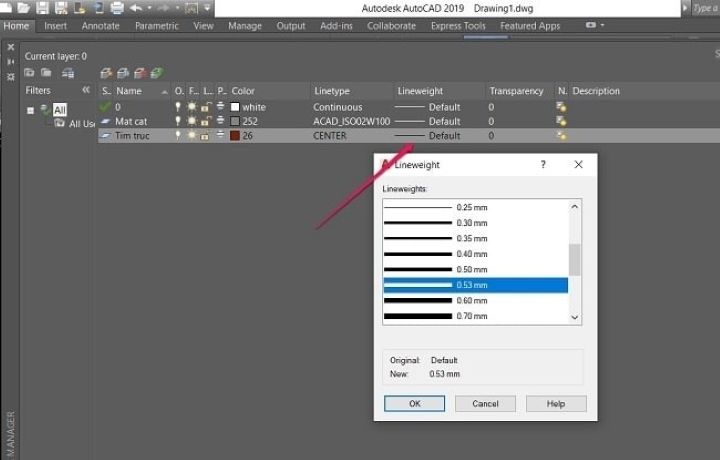
Task: Open the Undo history dropdown arrow
Action: click(x=149, y=8)
